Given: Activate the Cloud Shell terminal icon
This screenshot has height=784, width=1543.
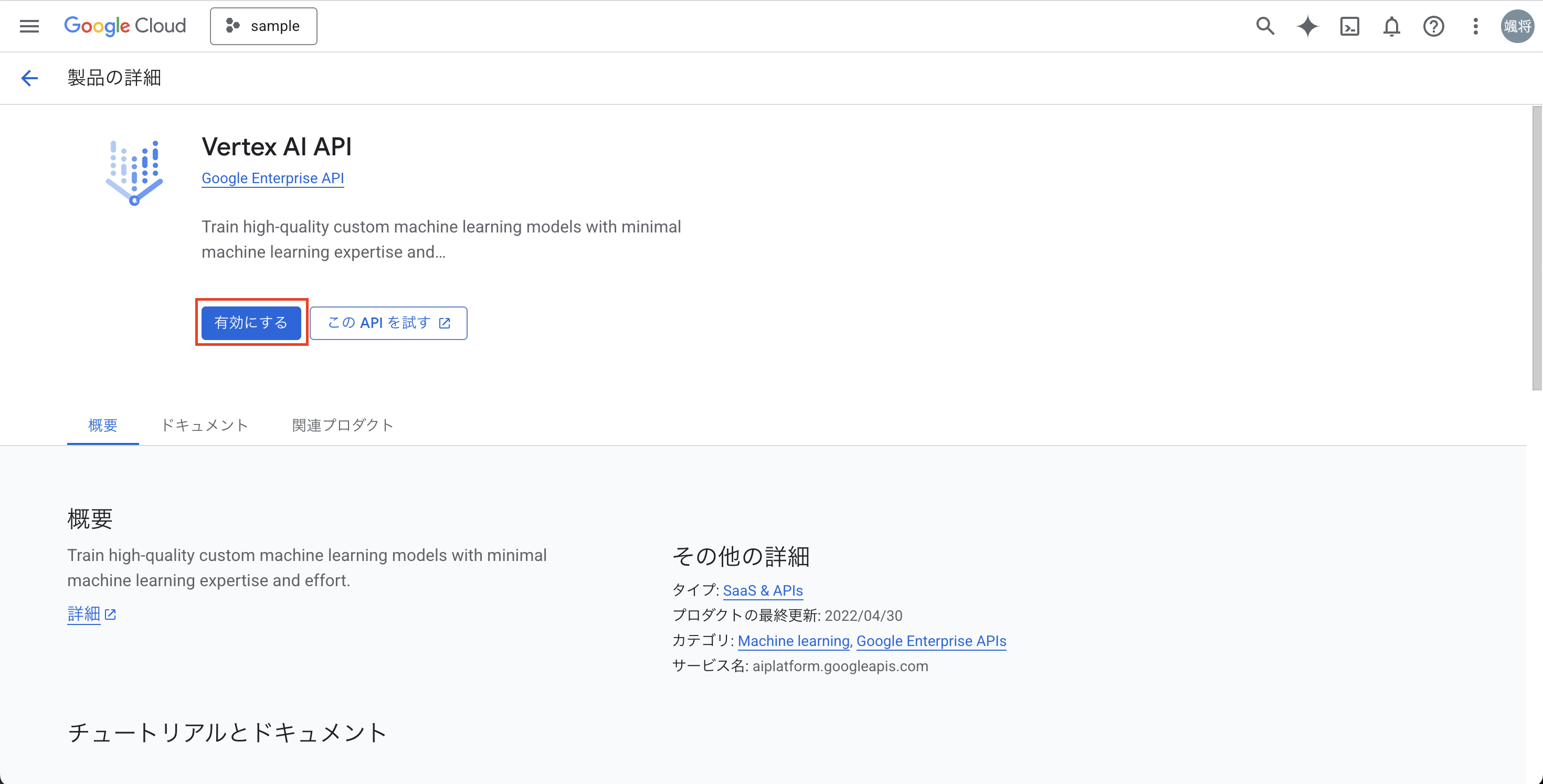Looking at the screenshot, I should click(1349, 26).
